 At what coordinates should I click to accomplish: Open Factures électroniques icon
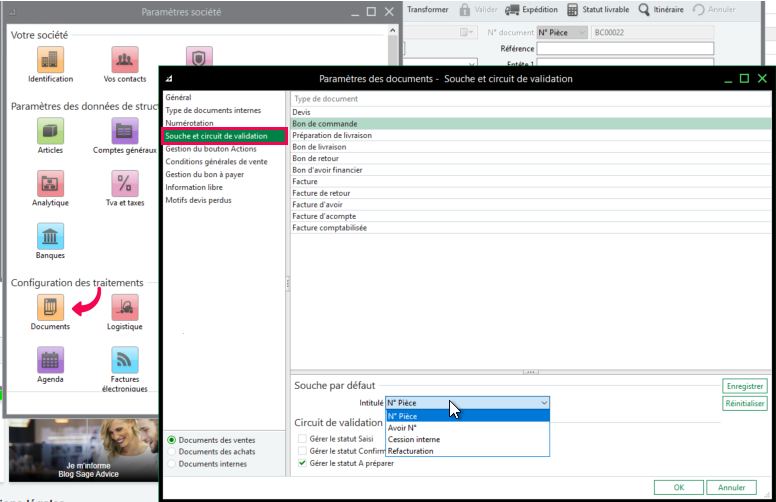(x=124, y=360)
